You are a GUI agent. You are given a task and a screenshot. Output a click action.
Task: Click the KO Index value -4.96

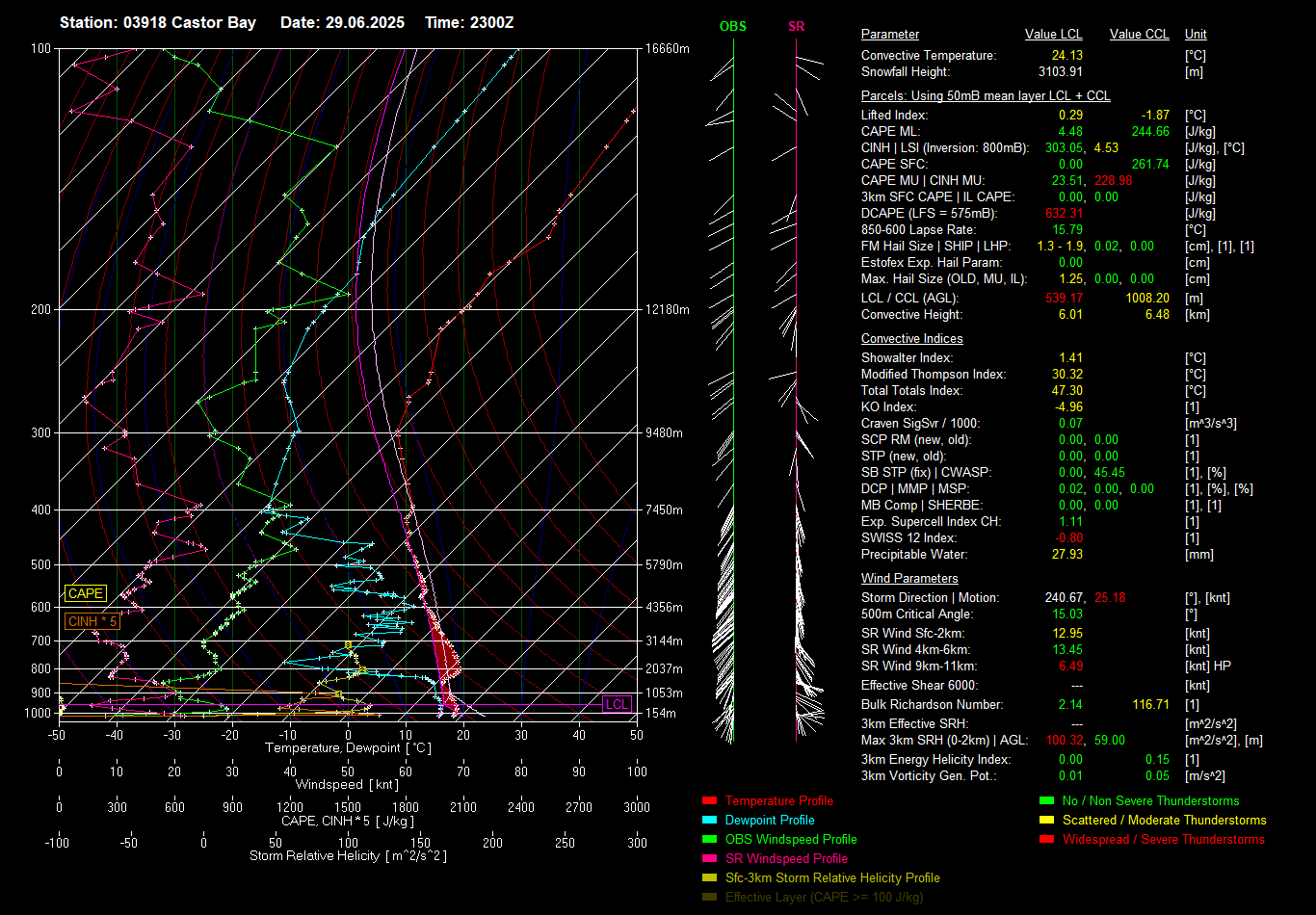coord(1067,406)
